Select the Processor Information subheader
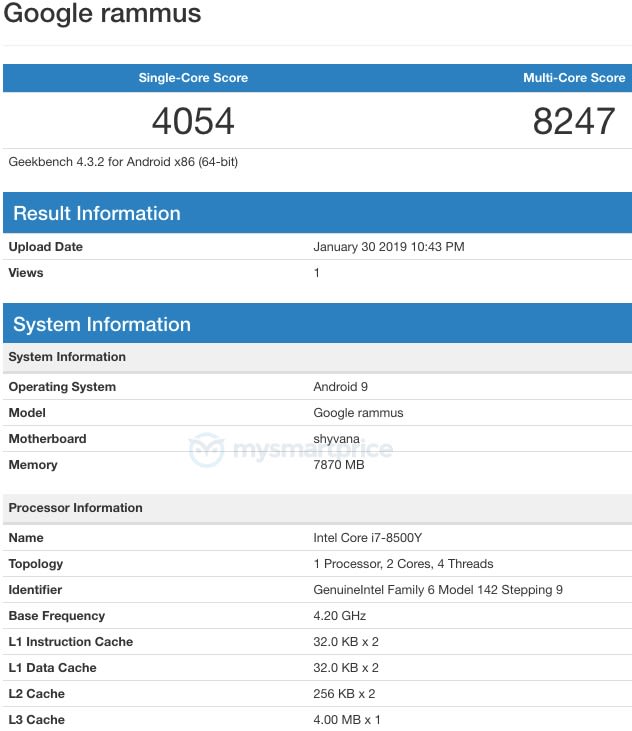Image resolution: width=632 pixels, height=731 pixels. click(x=317, y=508)
